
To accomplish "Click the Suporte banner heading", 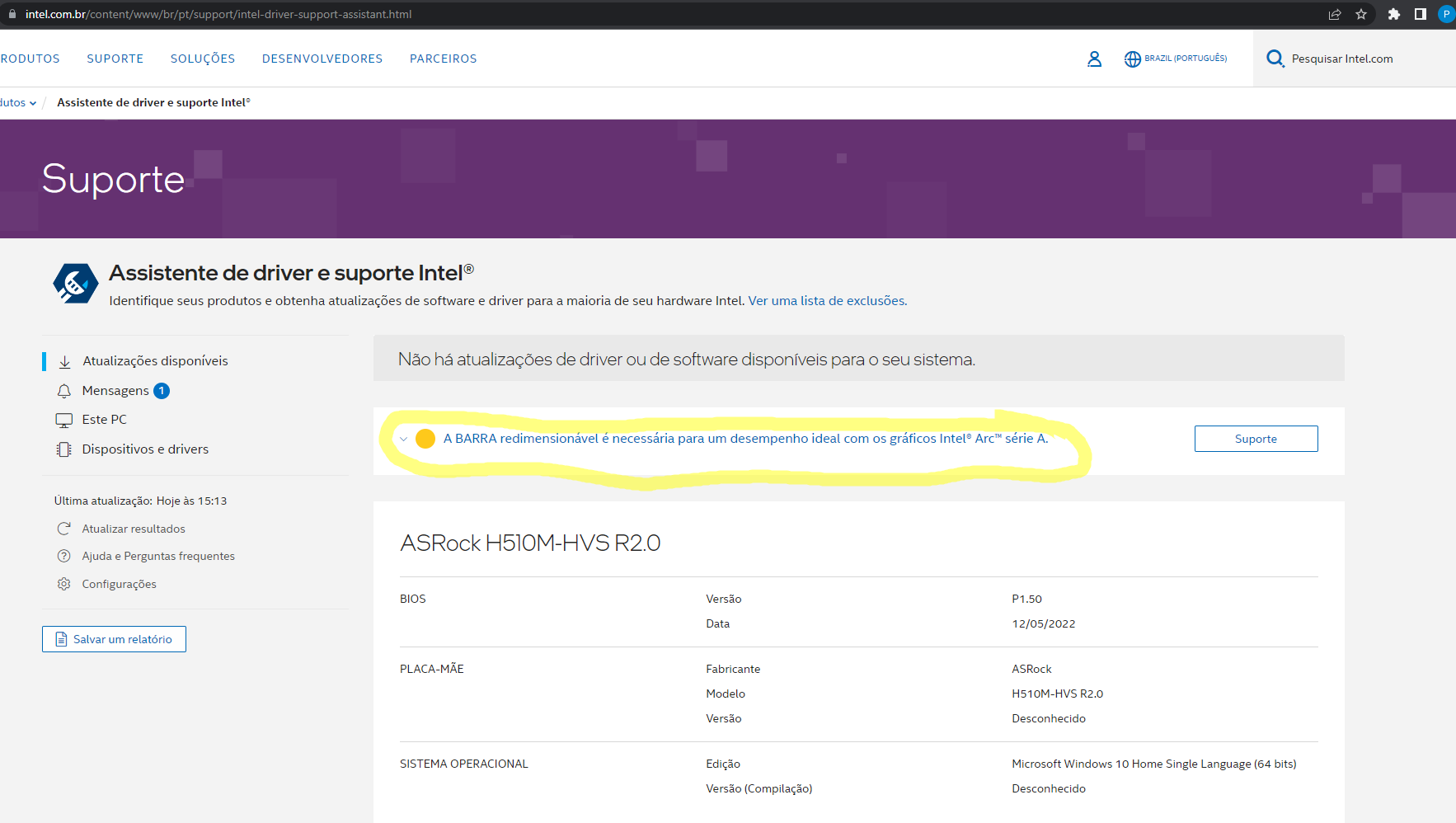I will 113,179.
